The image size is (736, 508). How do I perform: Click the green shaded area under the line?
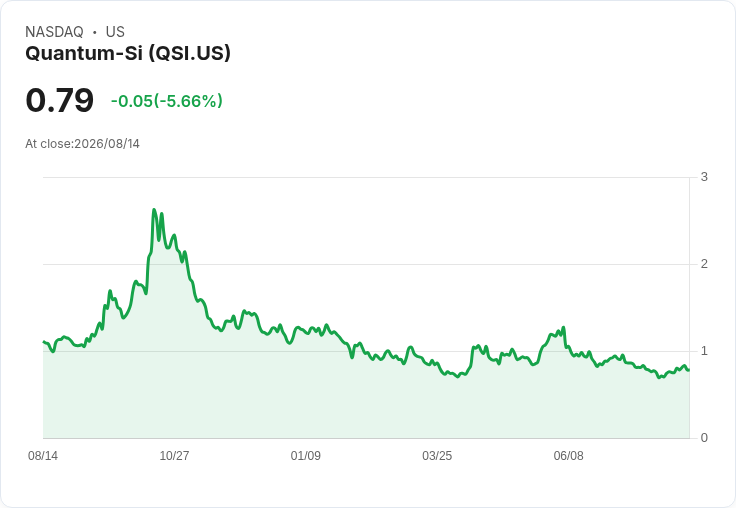point(366,404)
